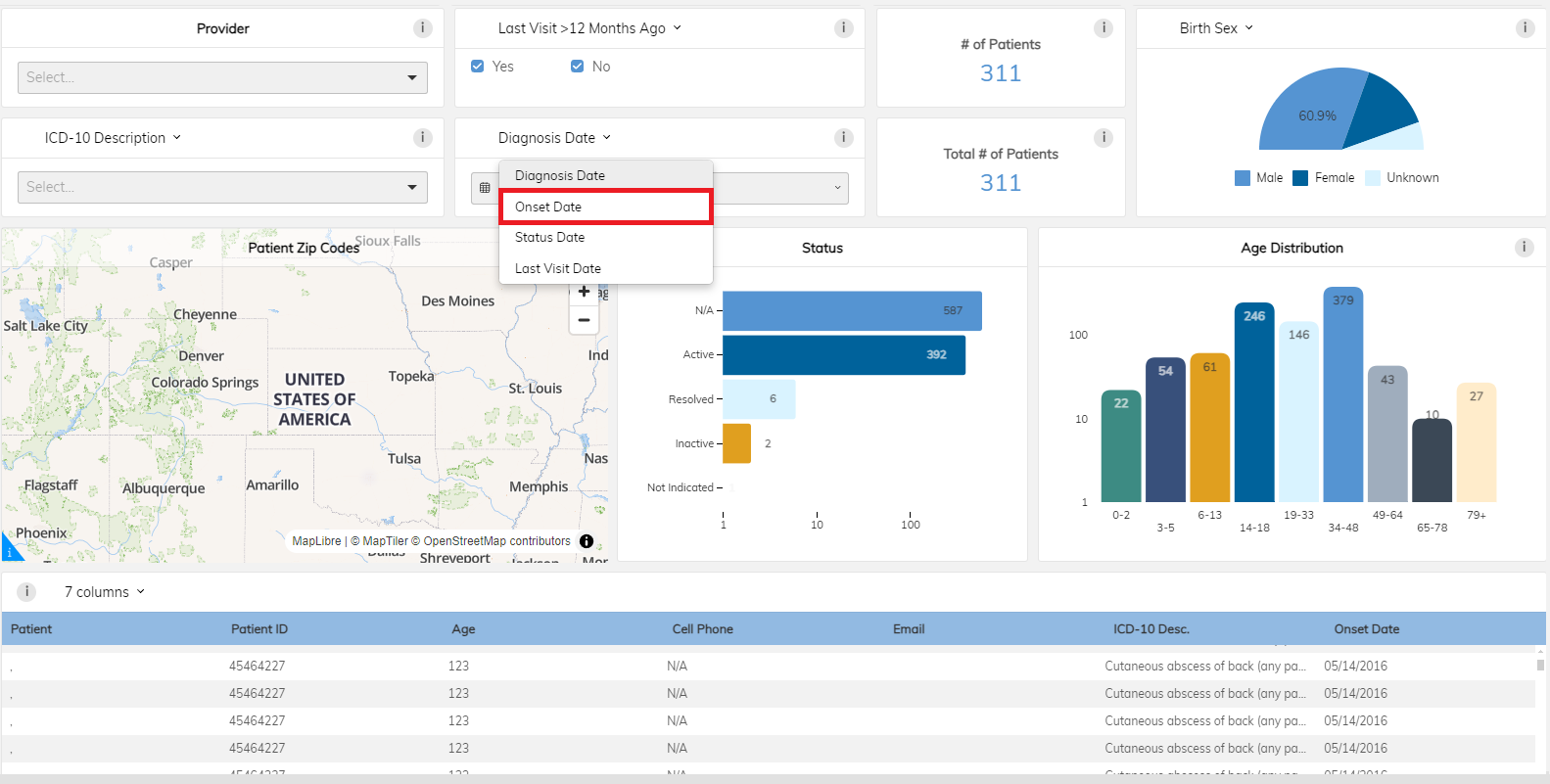Click the info icon beside # of Patients

tap(1104, 28)
